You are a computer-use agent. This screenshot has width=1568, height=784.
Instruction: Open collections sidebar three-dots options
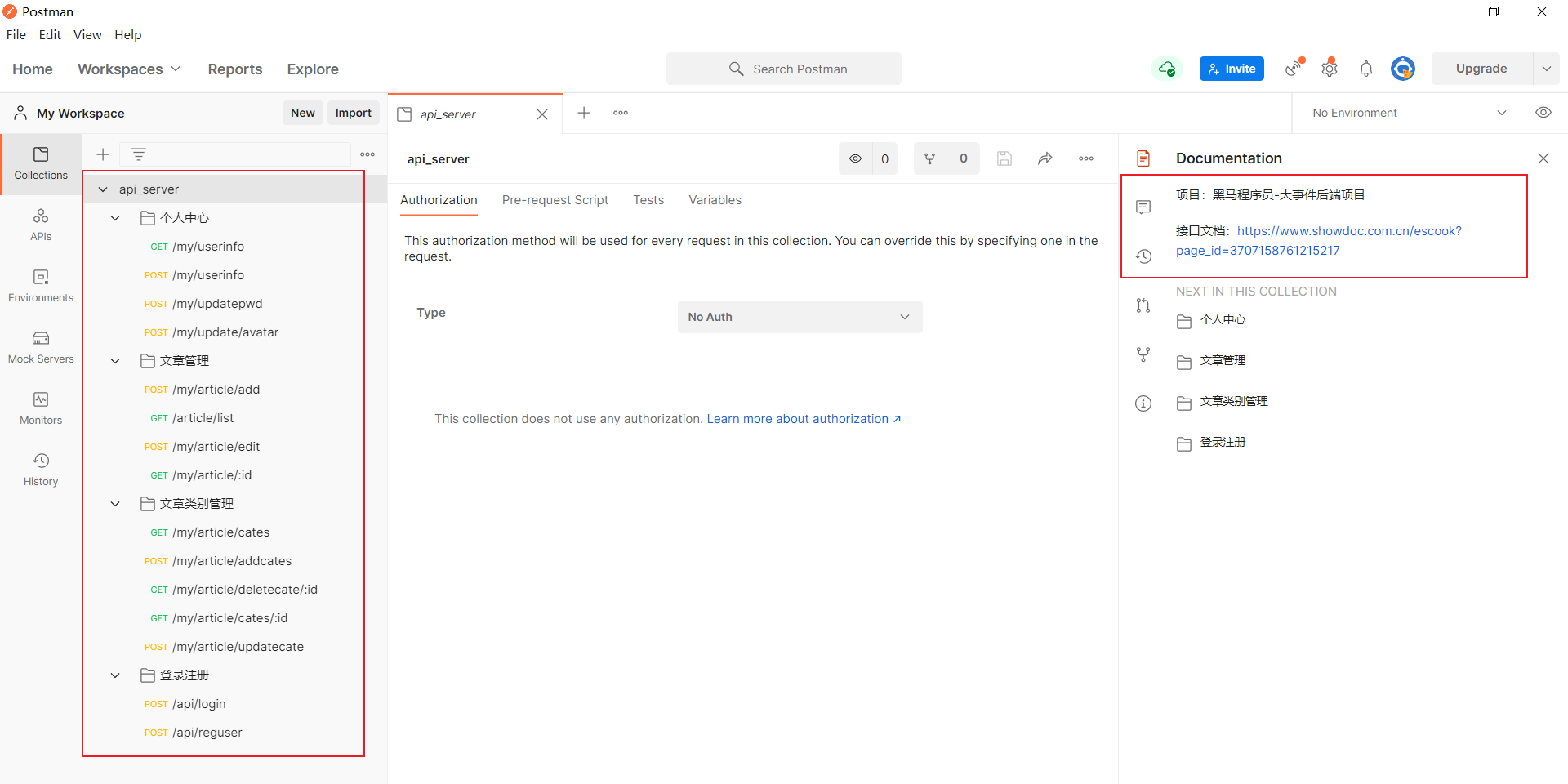click(x=367, y=154)
